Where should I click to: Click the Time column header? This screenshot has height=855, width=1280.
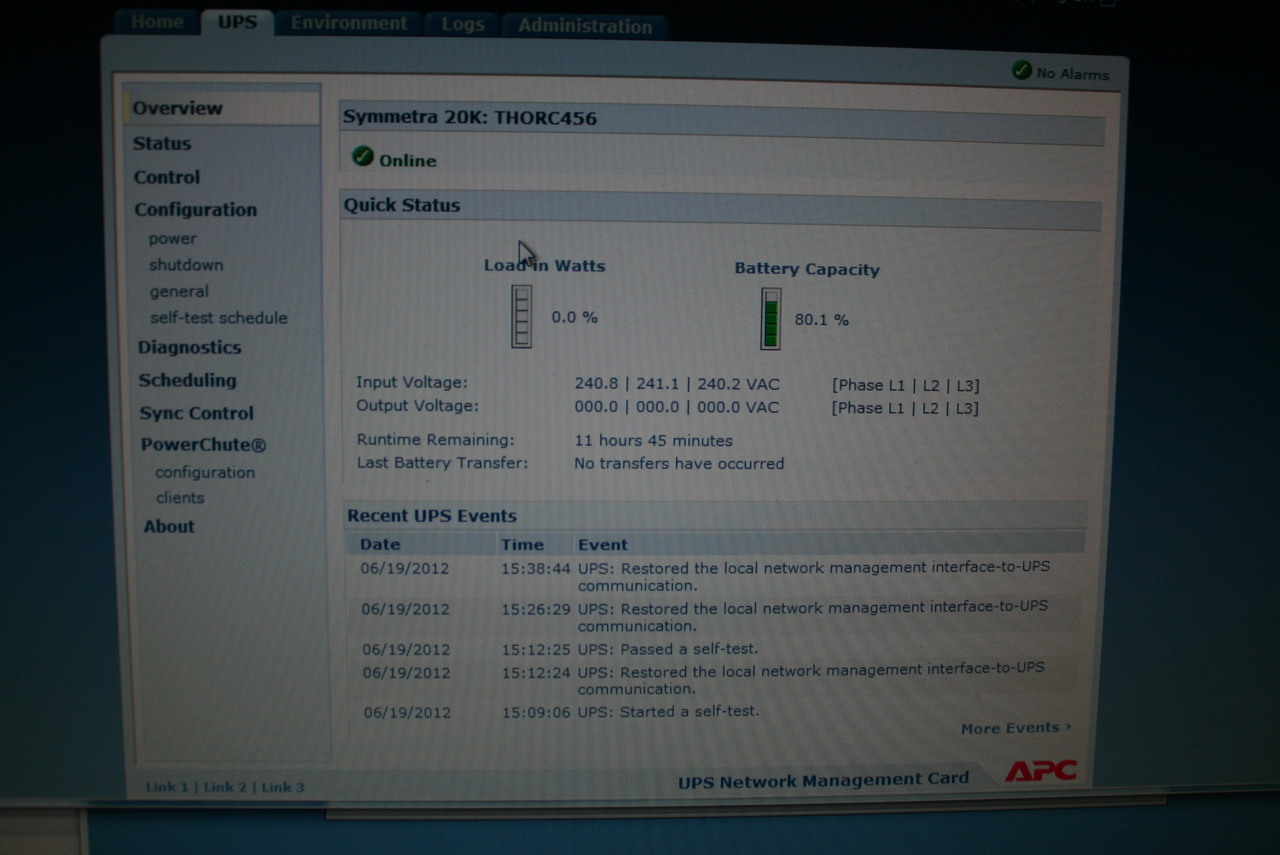(x=522, y=545)
